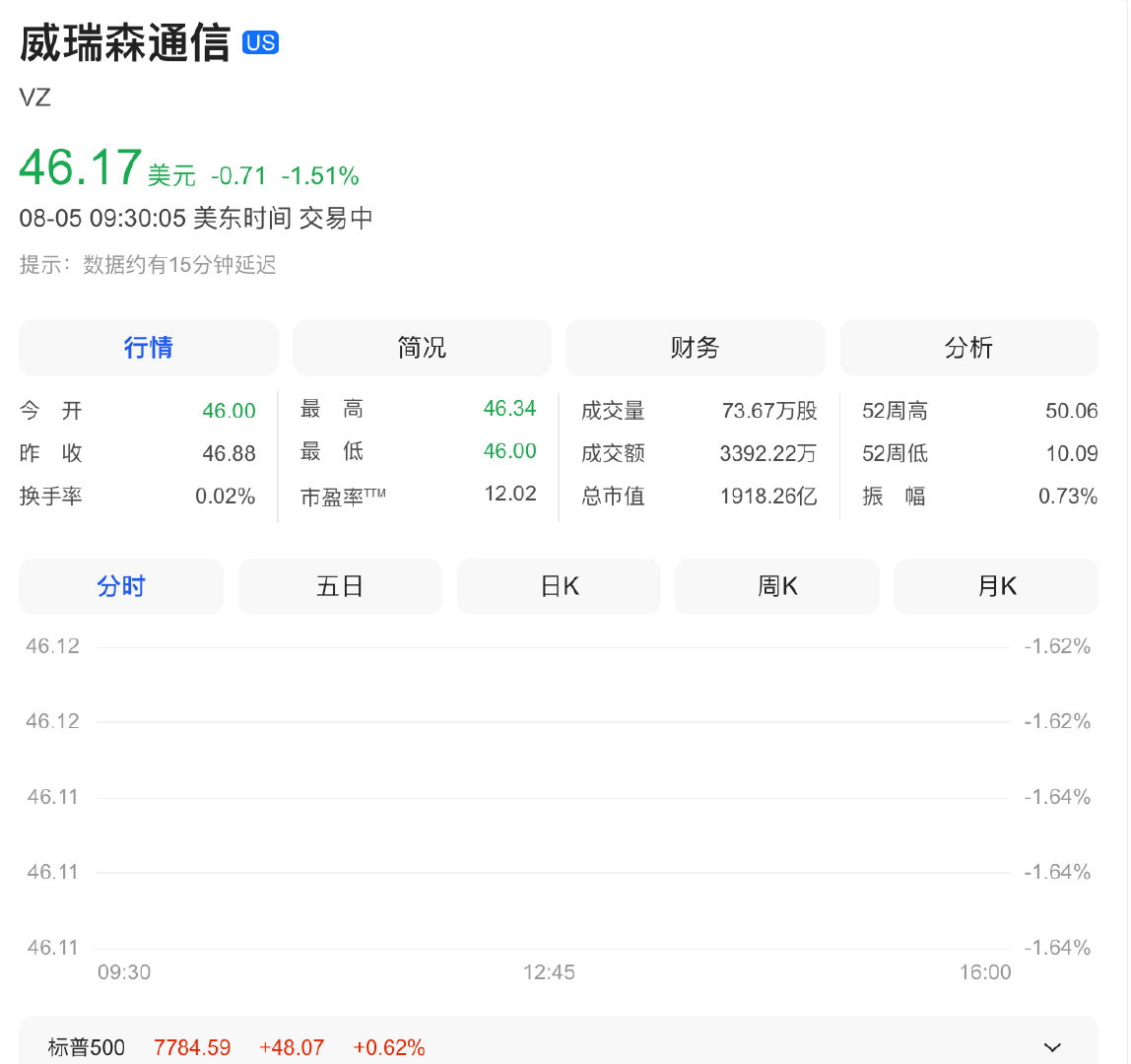Click the 今开 value 46.00

[x=229, y=411]
